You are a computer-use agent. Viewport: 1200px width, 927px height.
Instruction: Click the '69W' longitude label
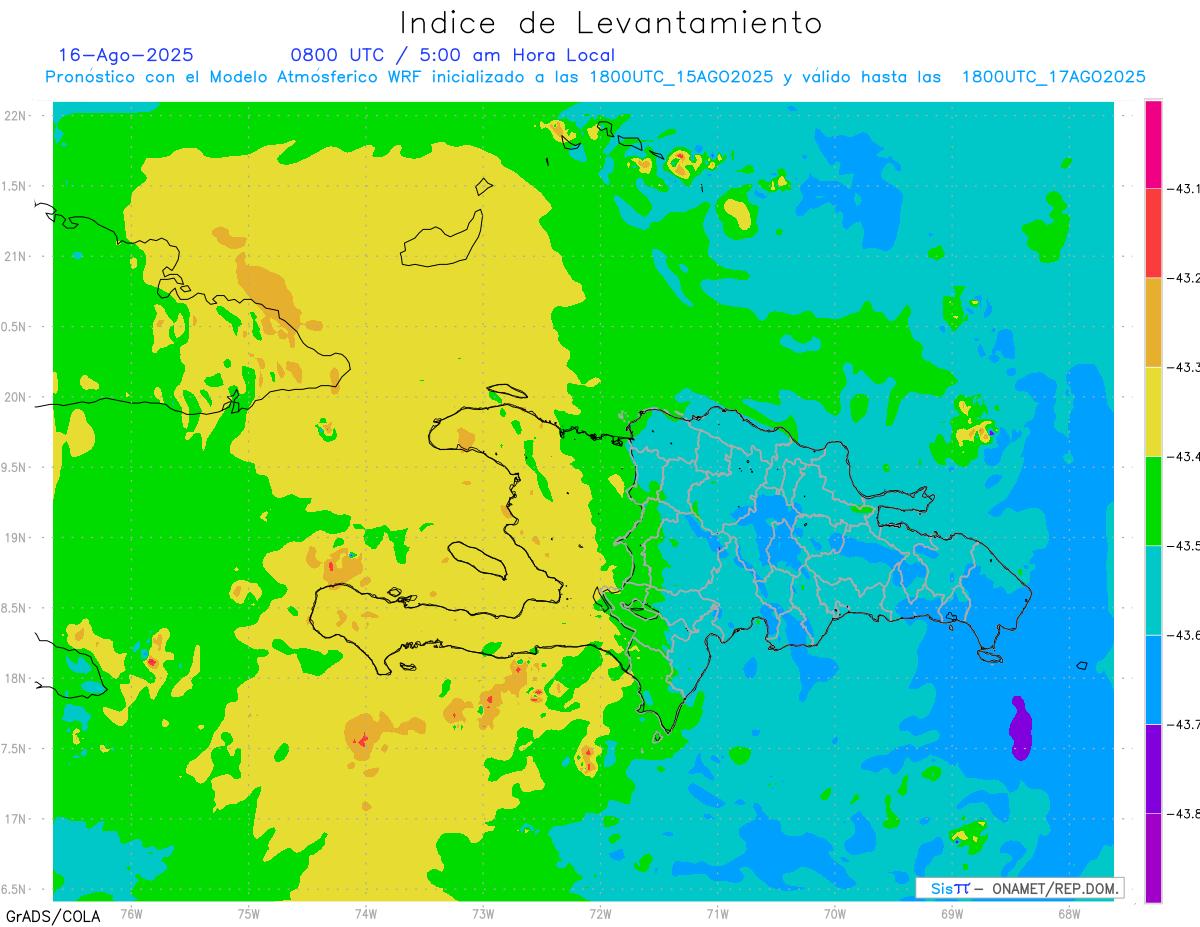click(951, 913)
